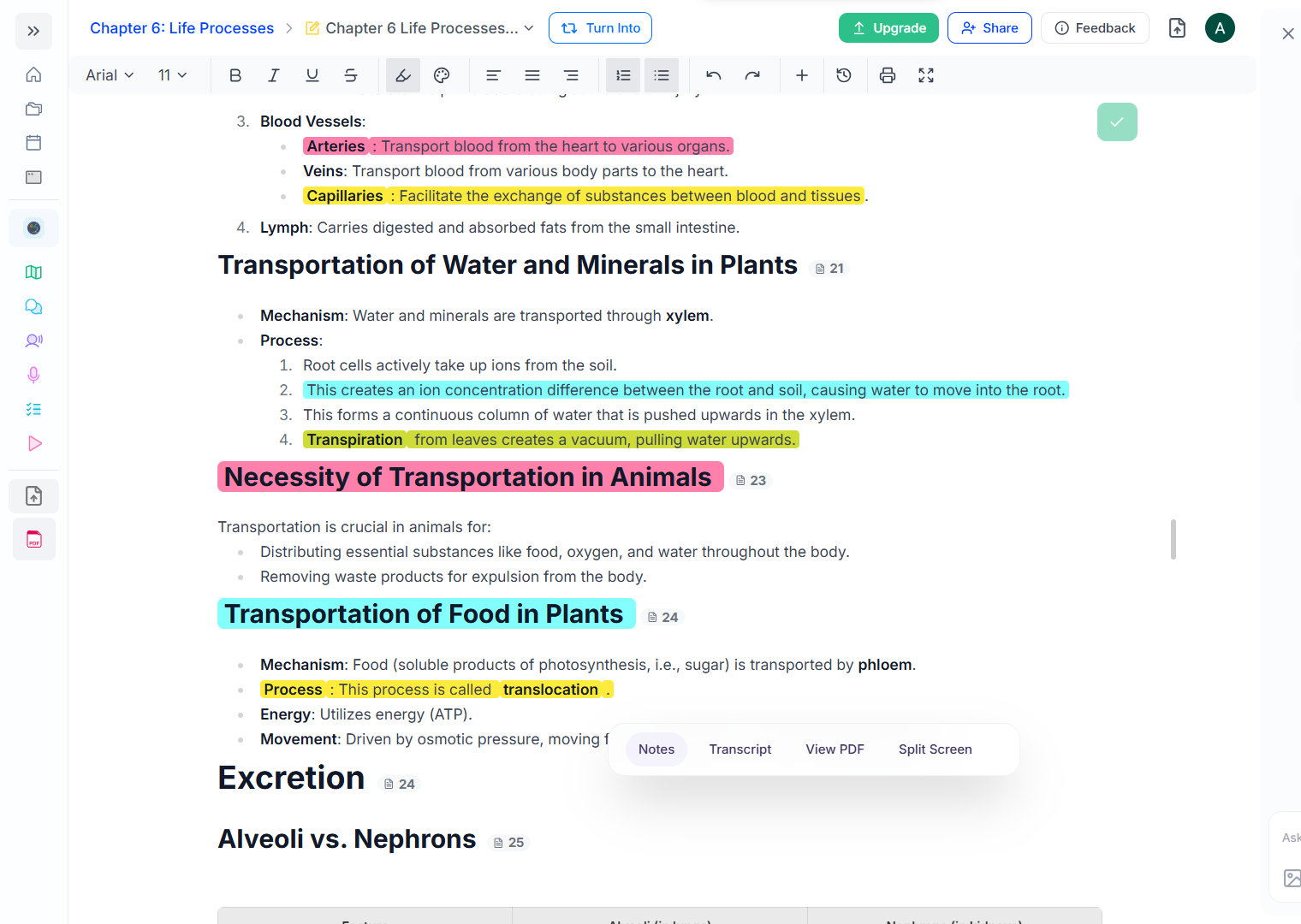The width and height of the screenshot is (1301, 924).
Task: Open the flashcards panel icon in sidebar
Action: click(33, 177)
